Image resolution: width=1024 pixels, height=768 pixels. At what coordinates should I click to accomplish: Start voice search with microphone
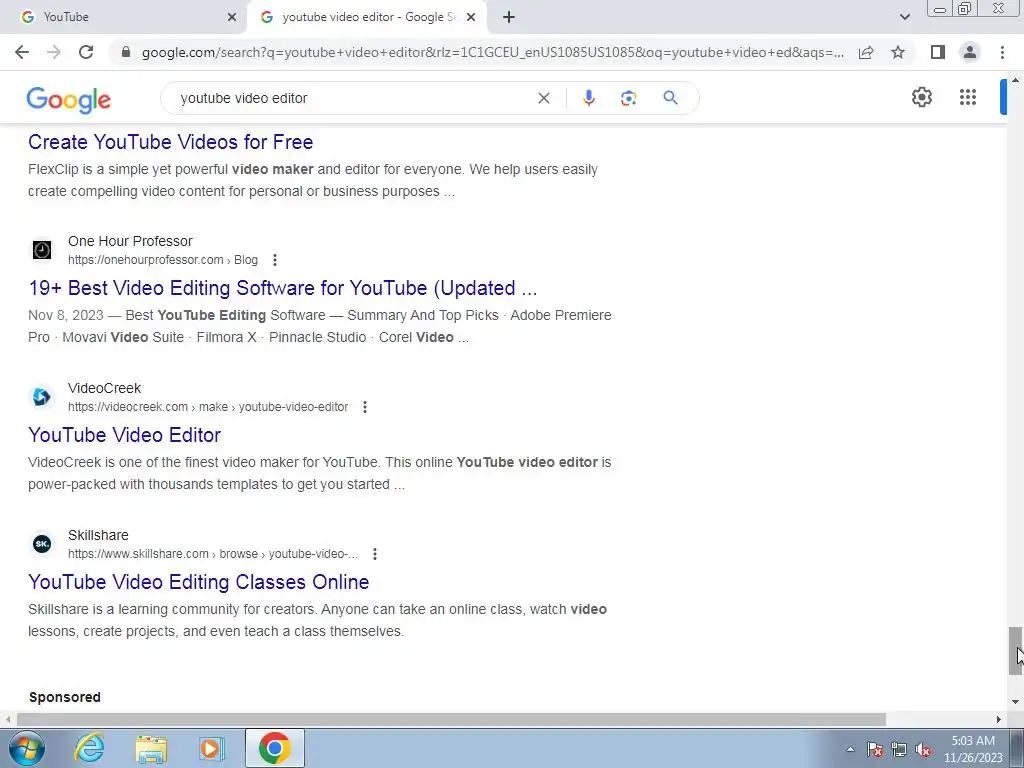(588, 98)
